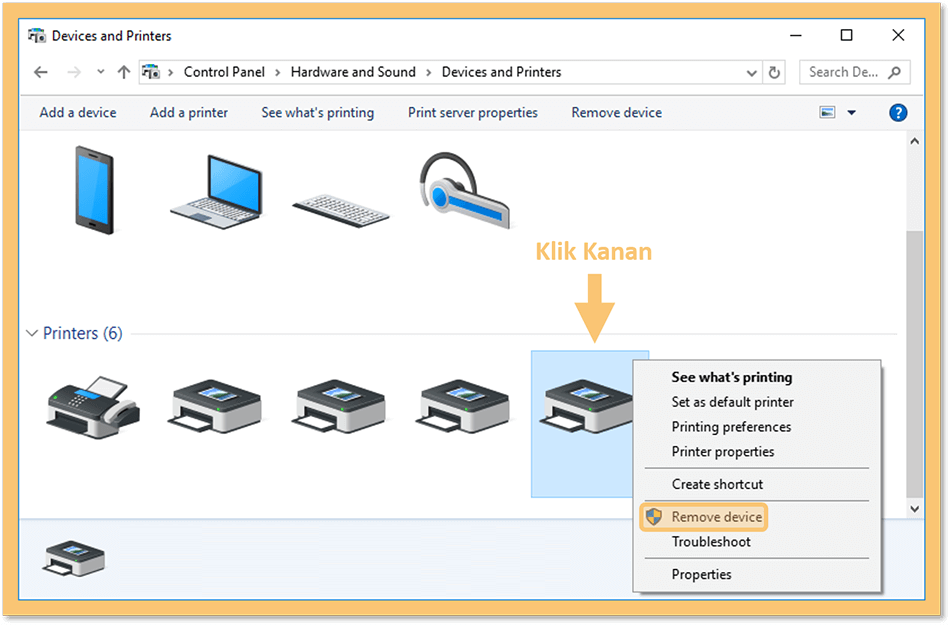Image resolution: width=950 pixels, height=625 pixels.
Task: Select the fax machine printer icon
Action: point(93,408)
